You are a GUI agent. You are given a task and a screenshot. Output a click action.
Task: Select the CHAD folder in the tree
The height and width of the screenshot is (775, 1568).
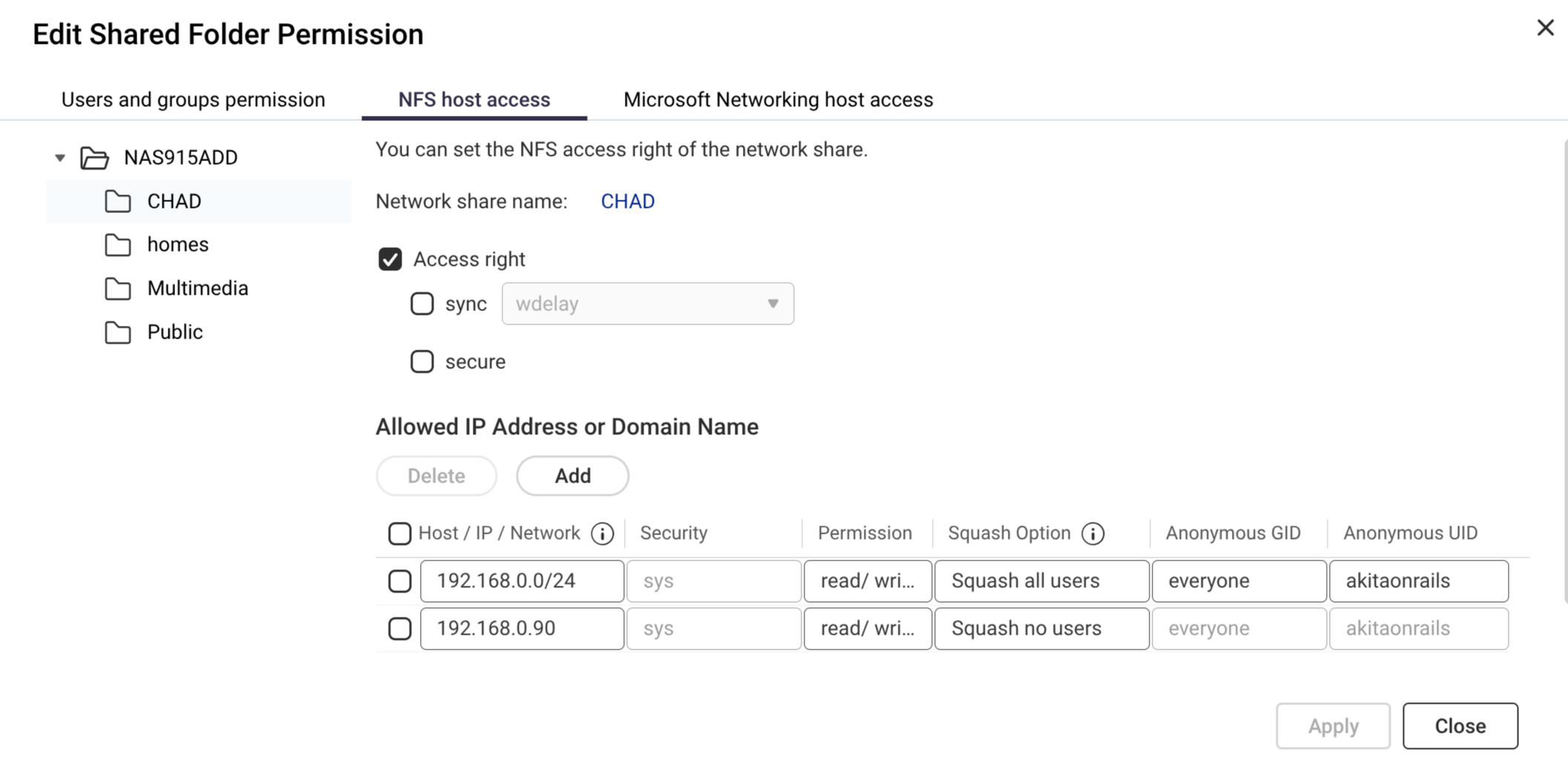tap(199, 201)
